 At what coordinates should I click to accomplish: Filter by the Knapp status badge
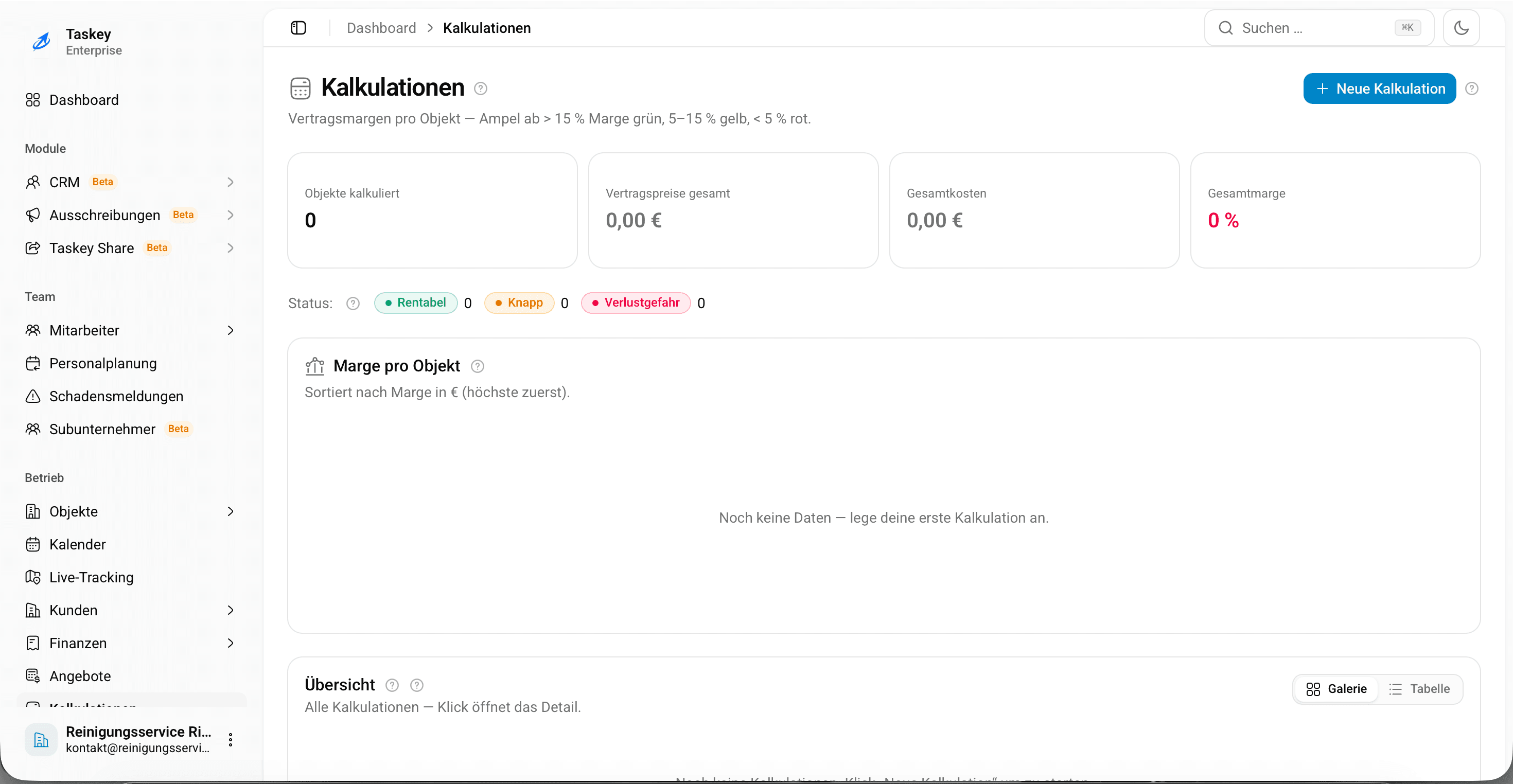pos(519,303)
